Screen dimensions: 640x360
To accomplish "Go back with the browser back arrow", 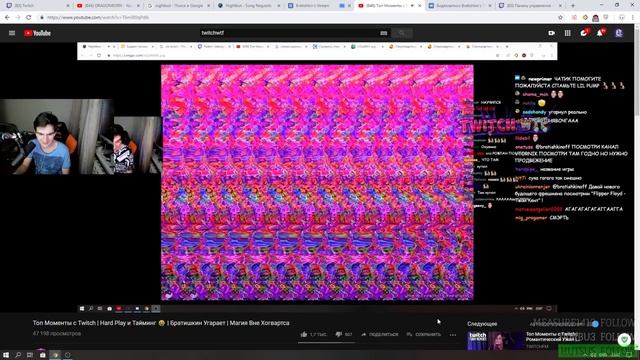I will coord(7,18).
